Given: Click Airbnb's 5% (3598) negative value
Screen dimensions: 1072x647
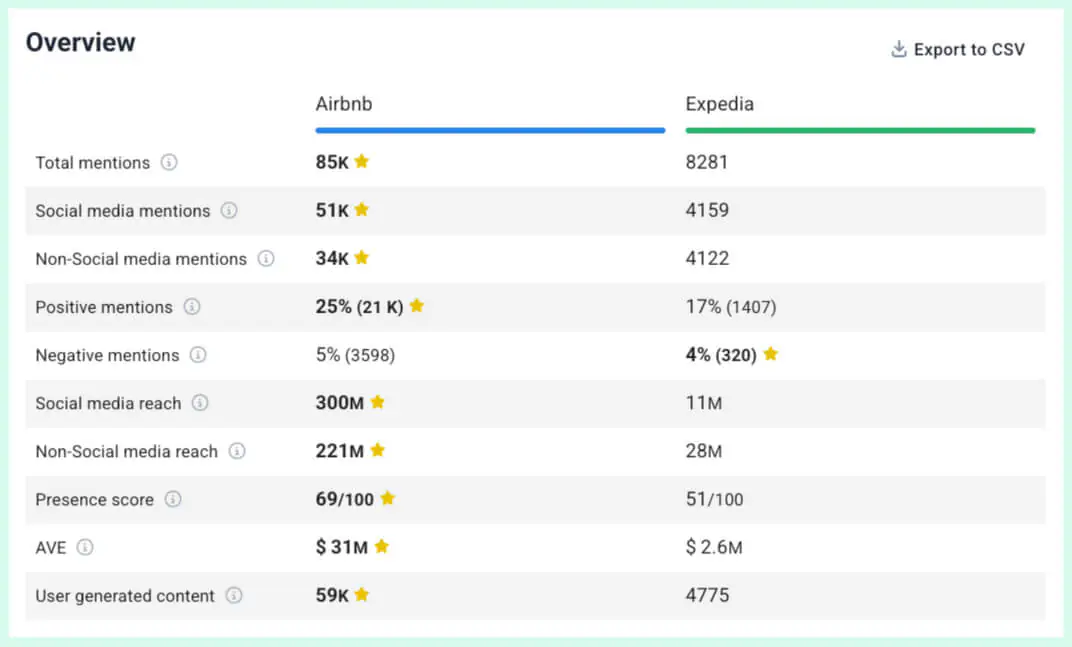Looking at the screenshot, I should (x=355, y=355).
